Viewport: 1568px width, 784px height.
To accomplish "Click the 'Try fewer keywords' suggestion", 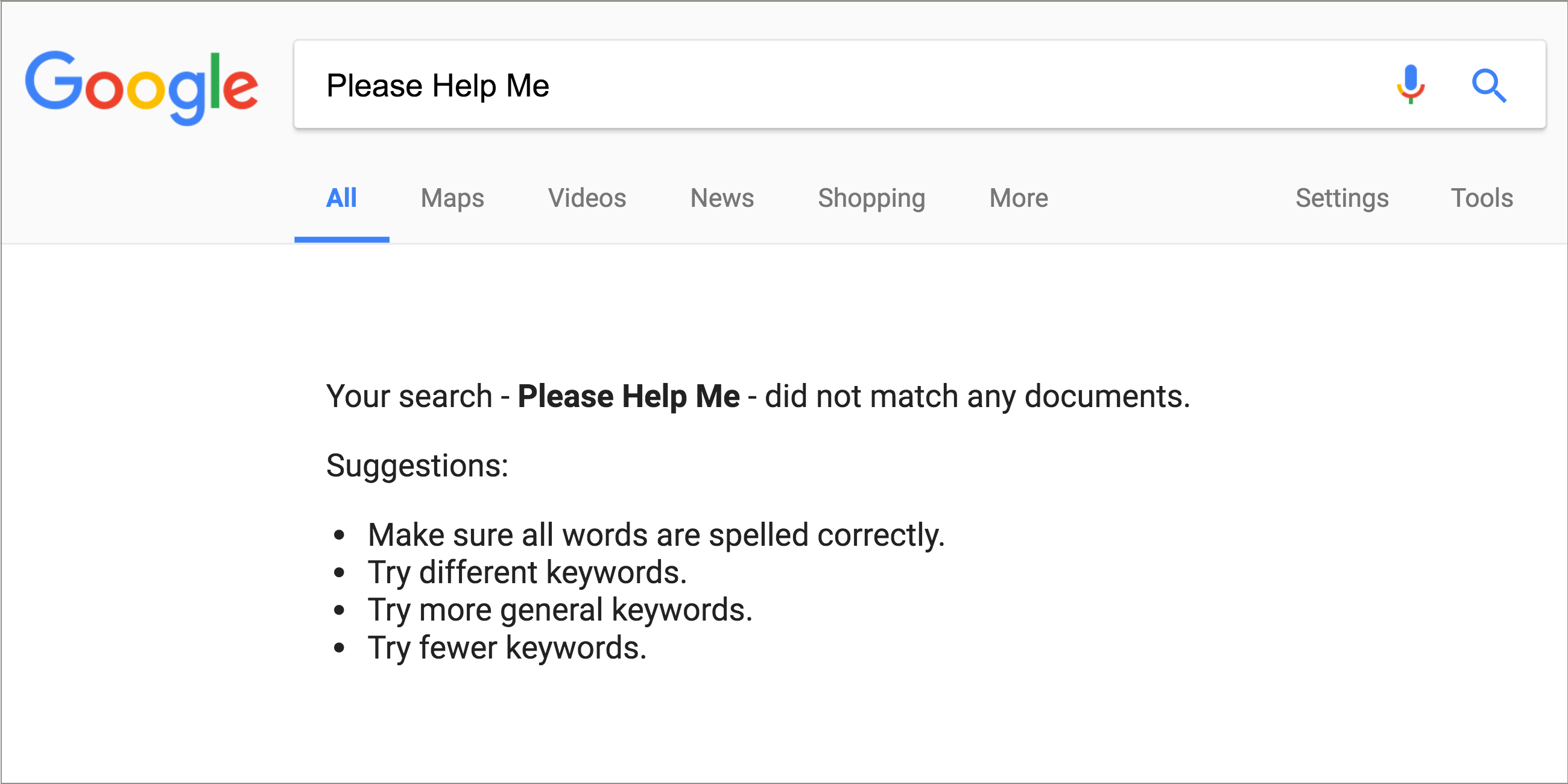I will tap(507, 648).
